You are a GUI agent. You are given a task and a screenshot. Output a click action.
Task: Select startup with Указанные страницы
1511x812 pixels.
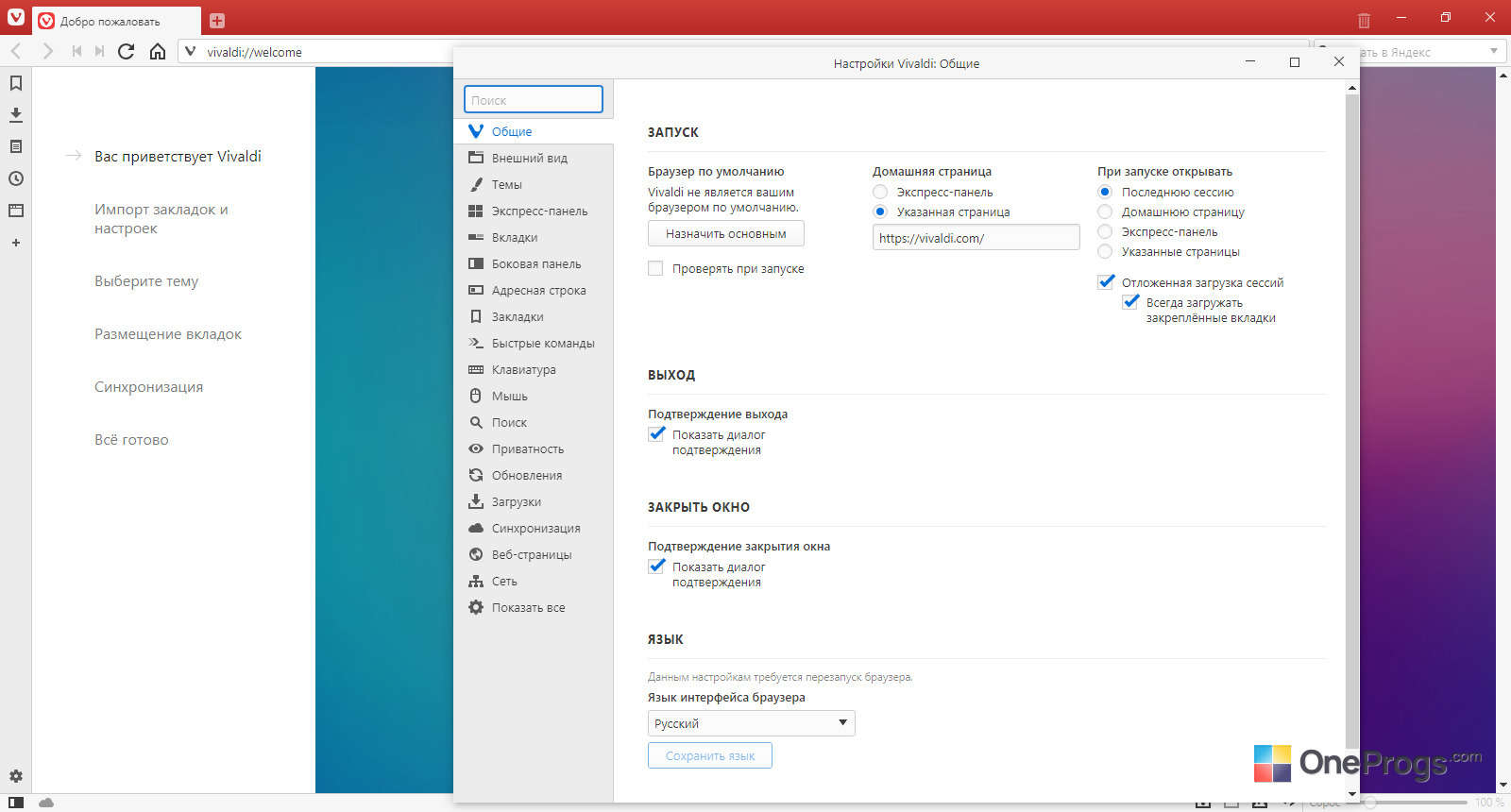(x=1105, y=251)
